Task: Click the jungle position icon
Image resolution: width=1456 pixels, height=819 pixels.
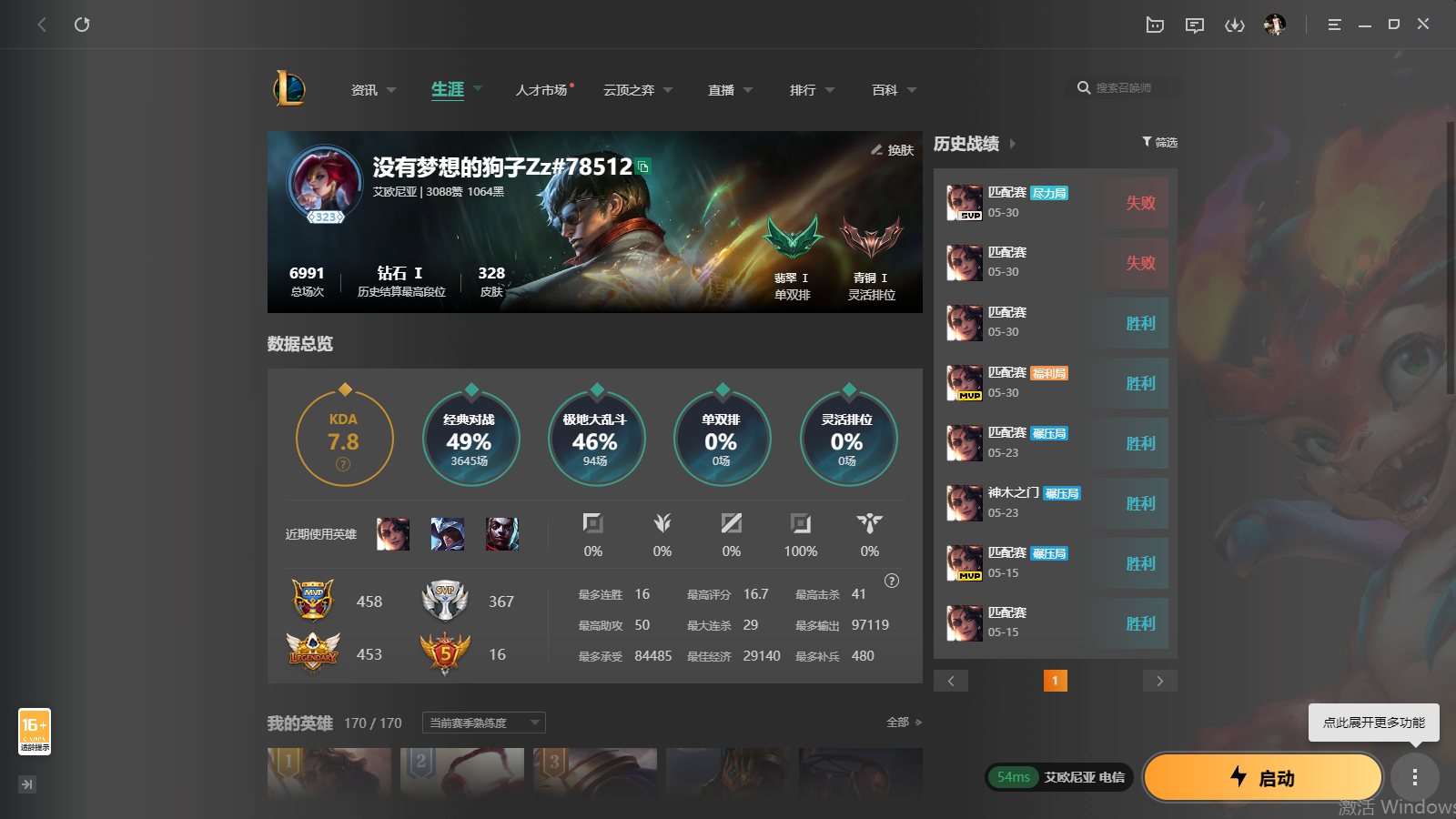Action: (662, 523)
